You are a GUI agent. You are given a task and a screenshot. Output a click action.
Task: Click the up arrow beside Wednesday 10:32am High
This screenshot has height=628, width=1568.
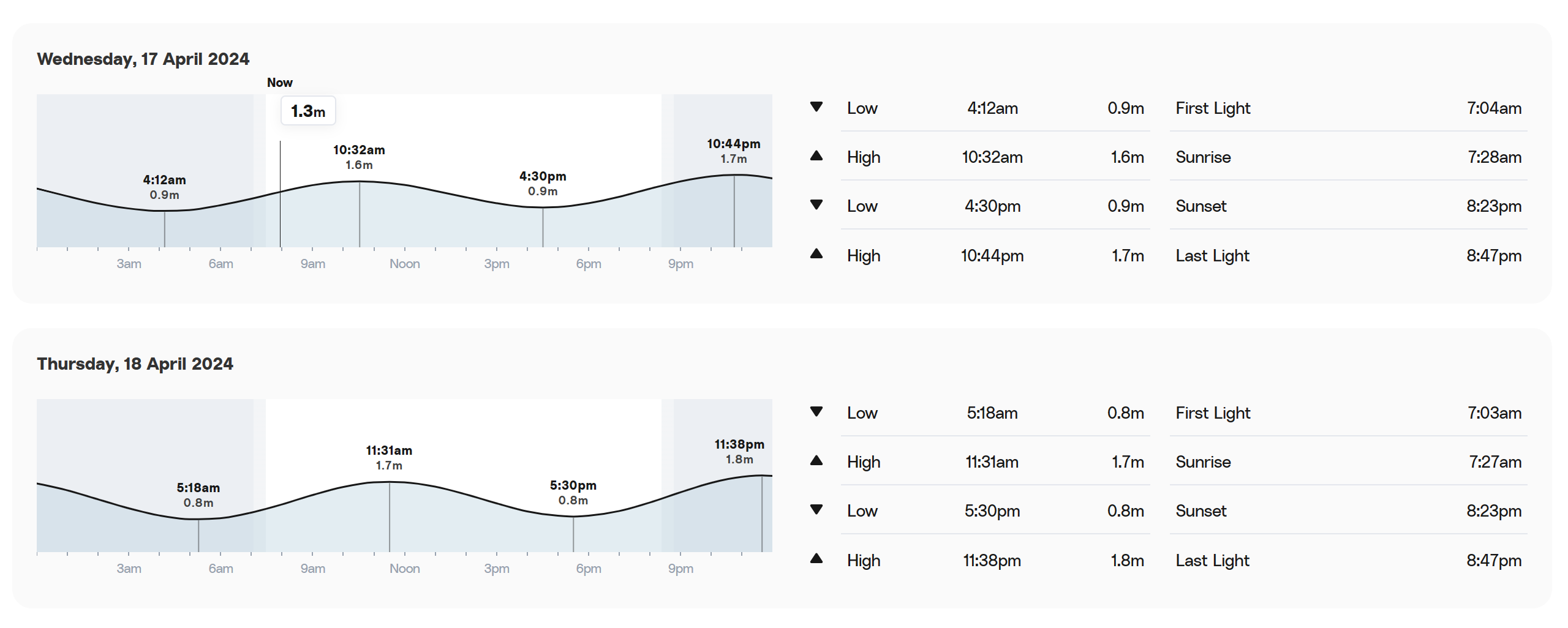point(816,156)
